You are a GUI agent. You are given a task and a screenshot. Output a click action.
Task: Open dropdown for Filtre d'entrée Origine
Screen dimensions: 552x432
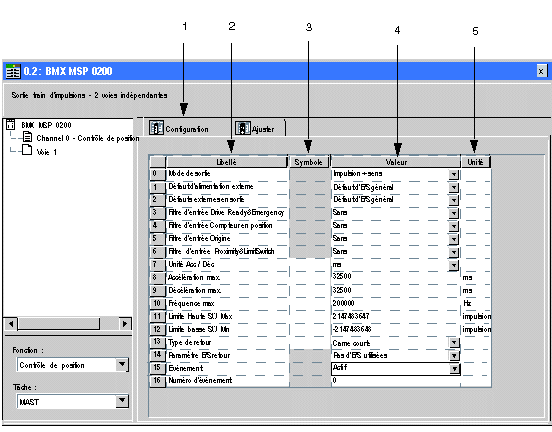tap(454, 239)
